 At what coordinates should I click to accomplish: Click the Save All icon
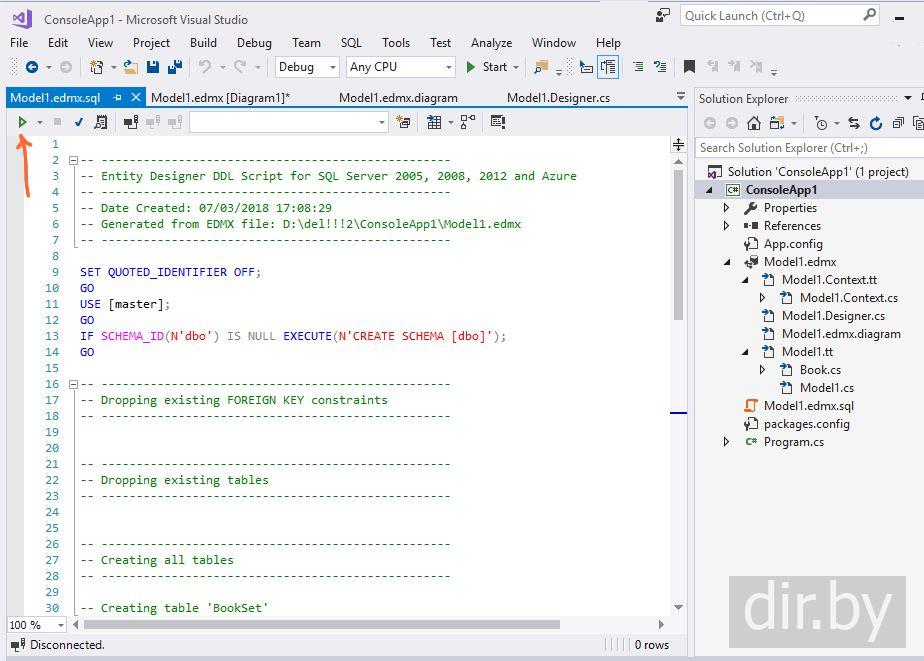(x=175, y=67)
